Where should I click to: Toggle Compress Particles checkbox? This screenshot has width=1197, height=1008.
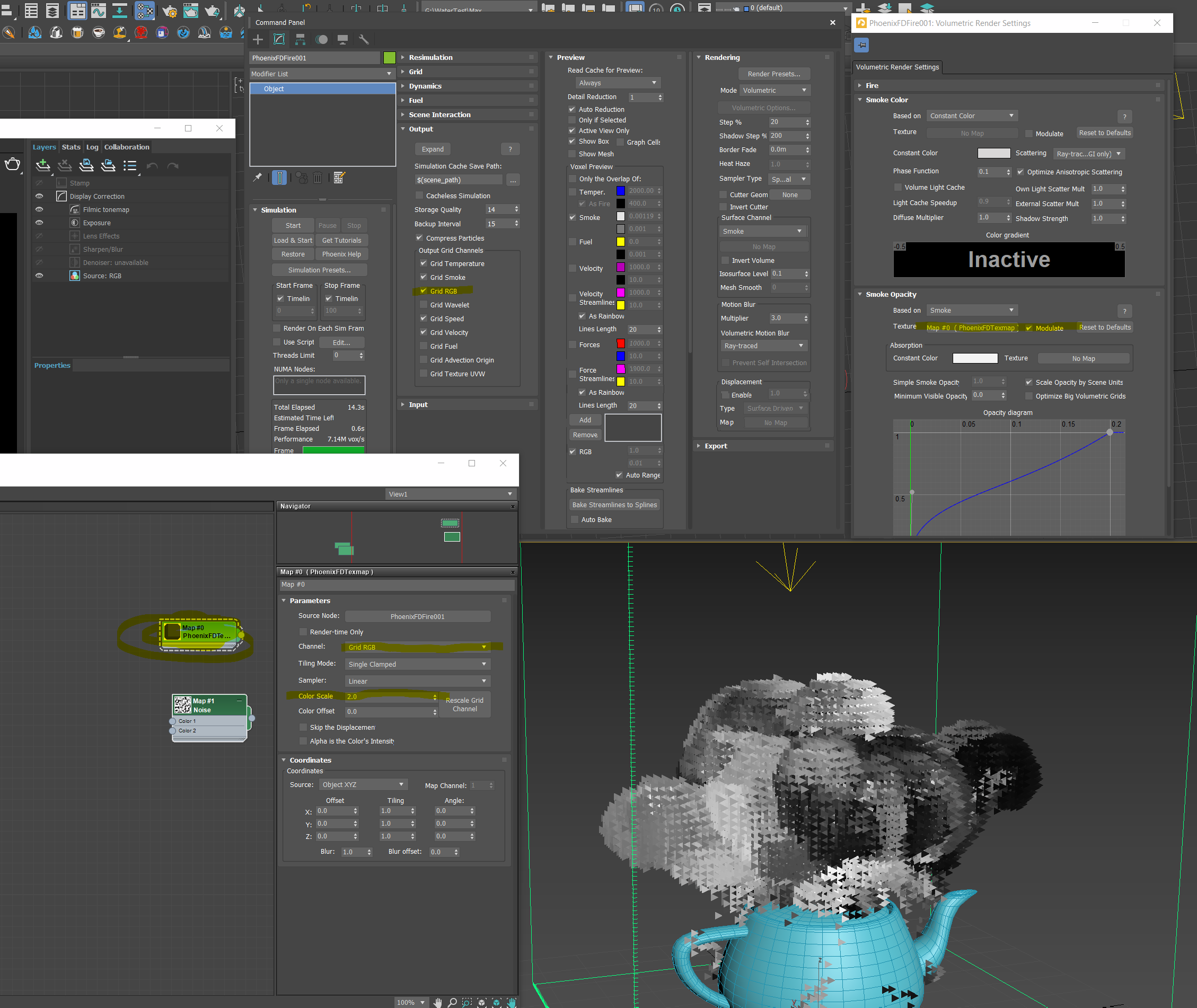419,238
